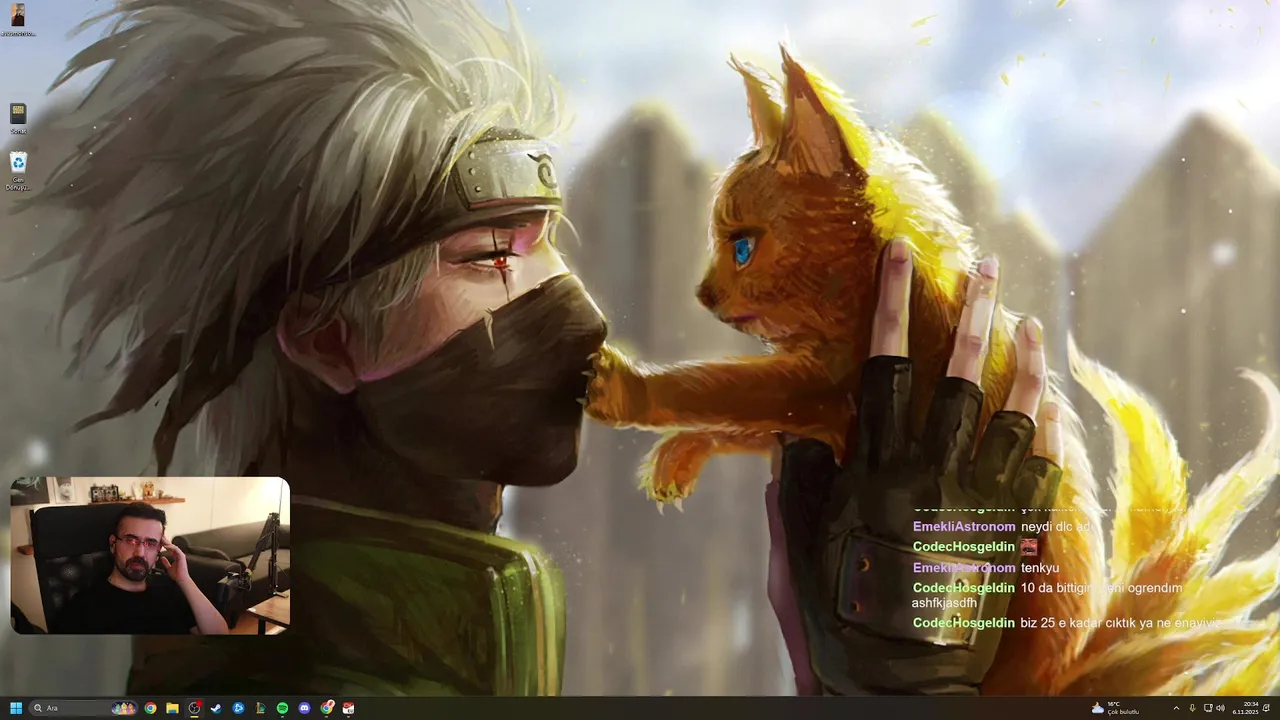This screenshot has width=1280, height=720.
Task: Open the red calendar app taskbar icon
Action: pos(348,708)
